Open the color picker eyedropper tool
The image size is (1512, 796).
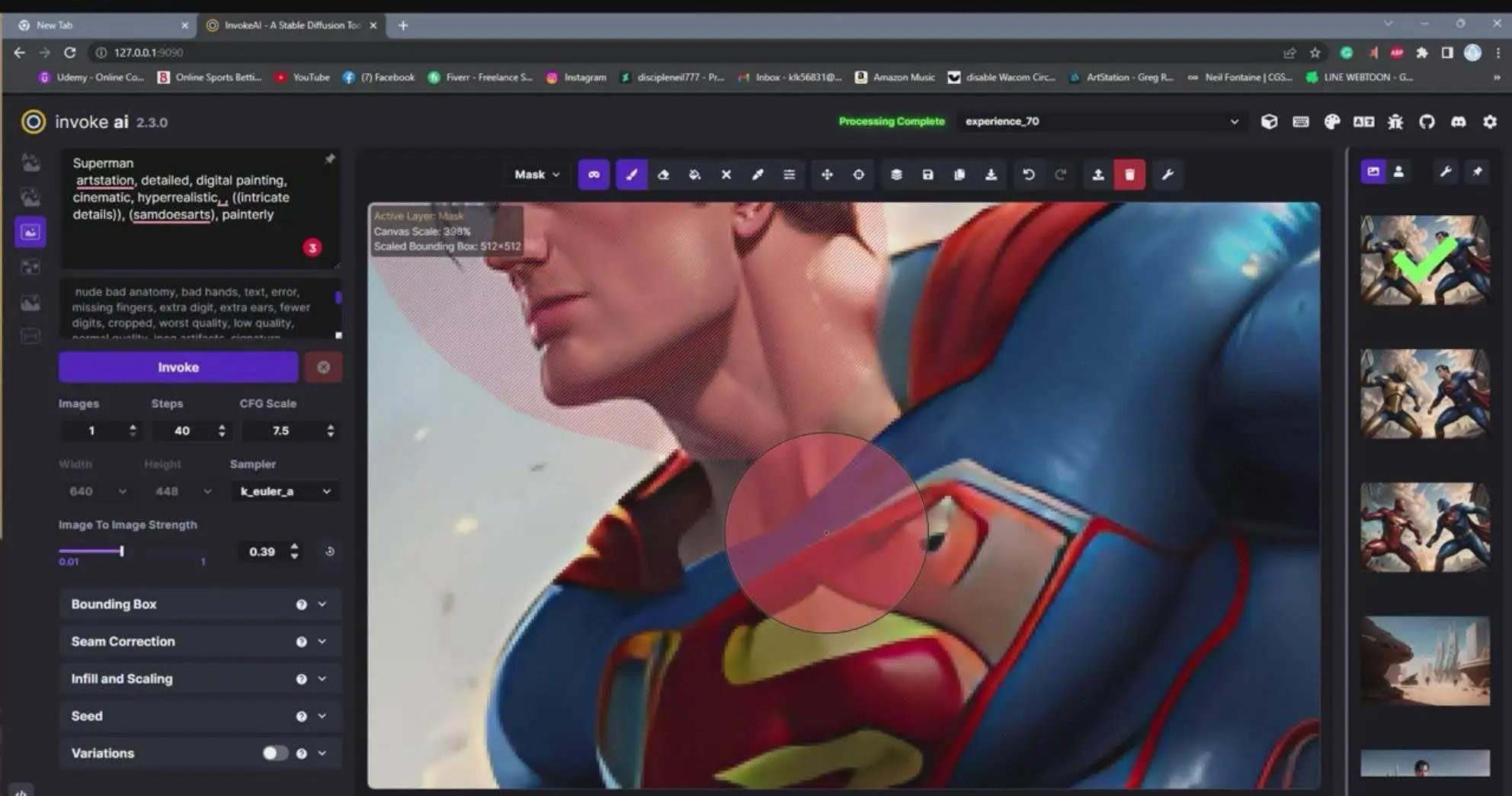click(758, 175)
